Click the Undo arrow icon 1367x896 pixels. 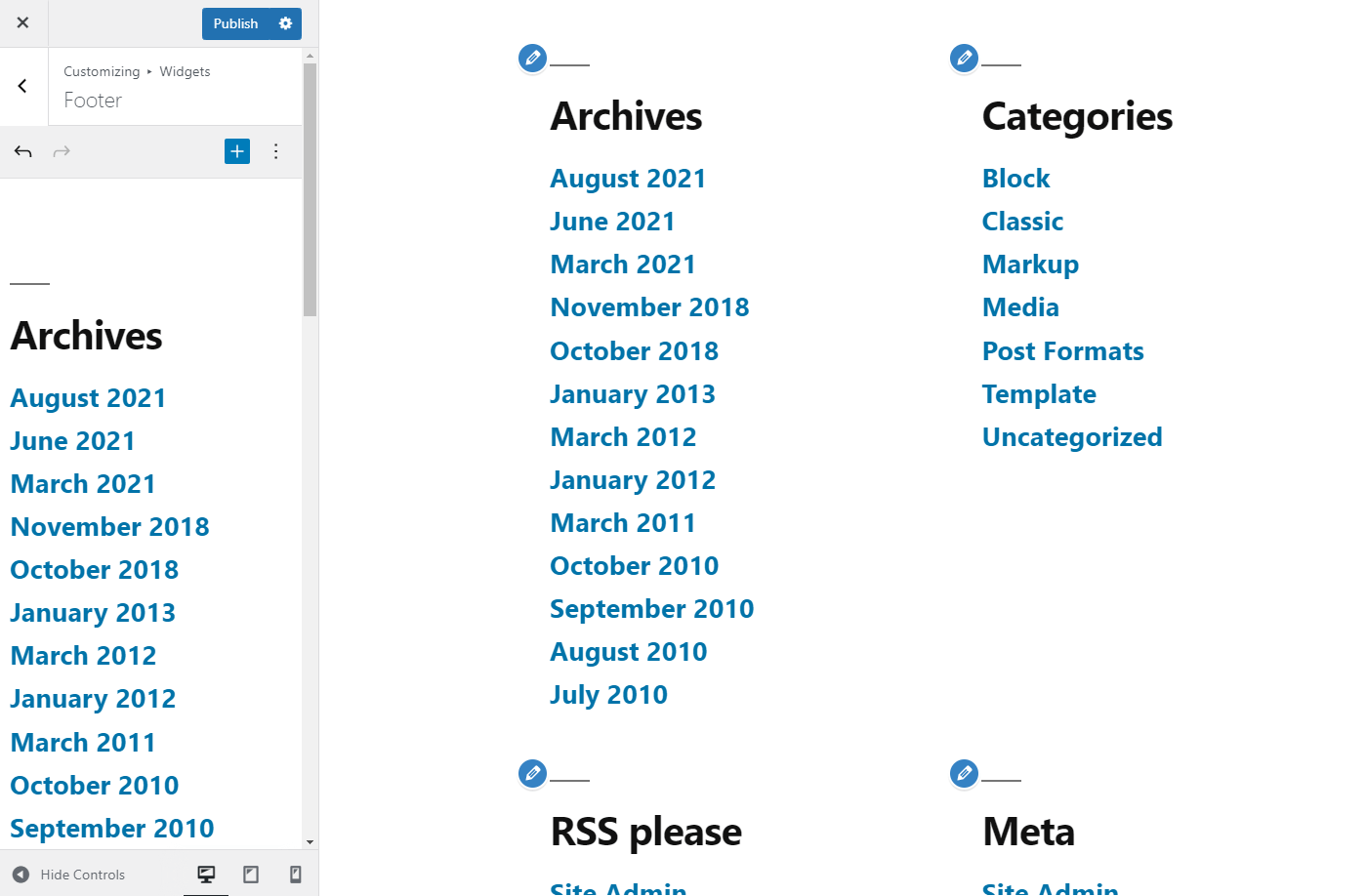(22, 151)
